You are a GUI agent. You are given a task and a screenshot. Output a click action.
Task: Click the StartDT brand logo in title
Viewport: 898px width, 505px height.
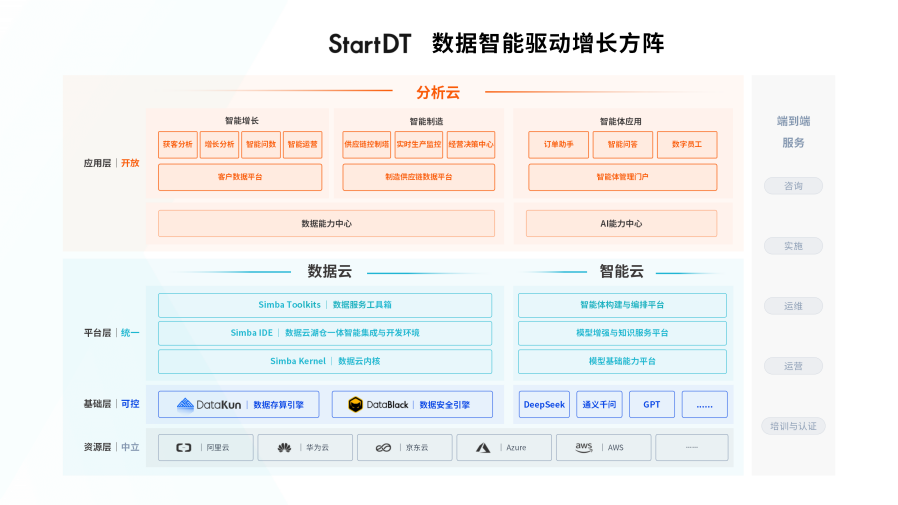pyautogui.click(x=369, y=44)
